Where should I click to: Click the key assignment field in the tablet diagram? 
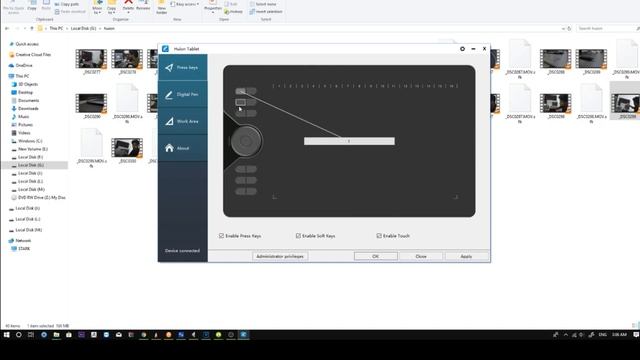coord(349,141)
